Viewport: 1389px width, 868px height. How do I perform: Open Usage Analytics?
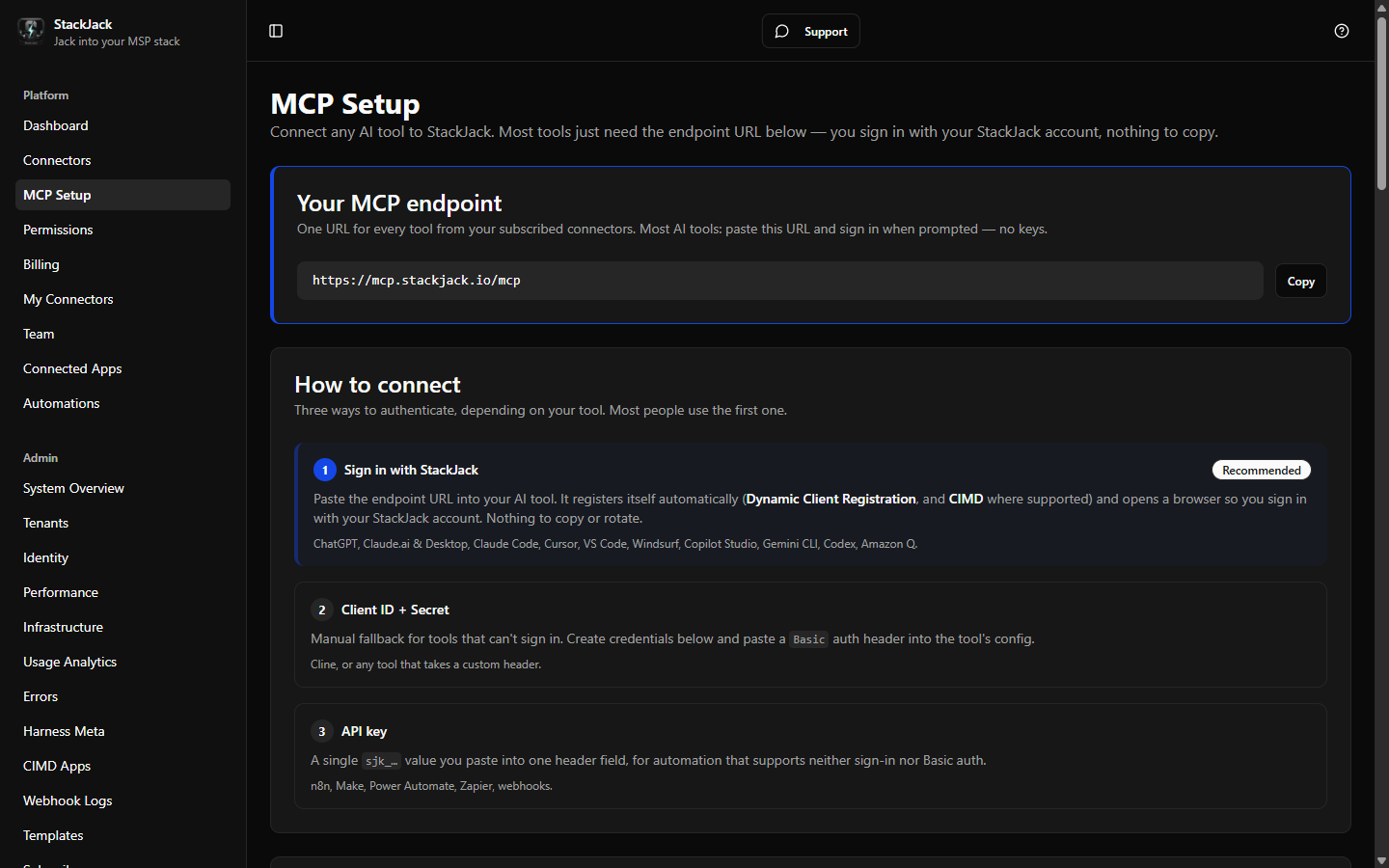[x=123, y=662]
